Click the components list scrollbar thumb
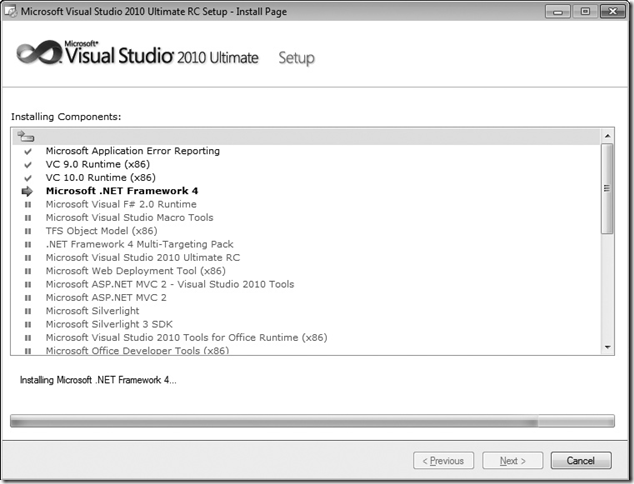Screen dimensions: 634x484 pos(607,189)
